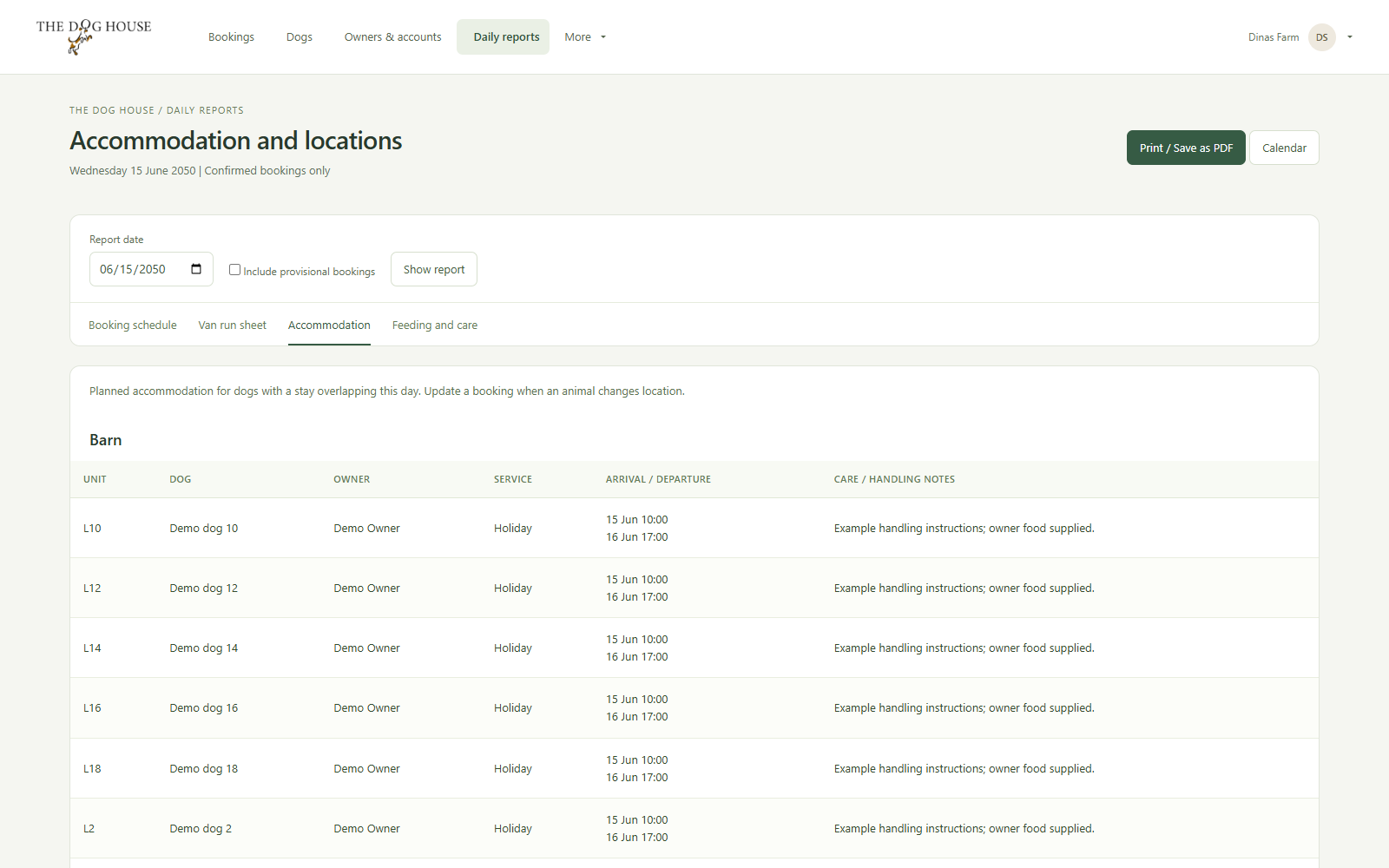The width and height of the screenshot is (1389, 868).
Task: Click the Barn section heading
Action: (106, 440)
